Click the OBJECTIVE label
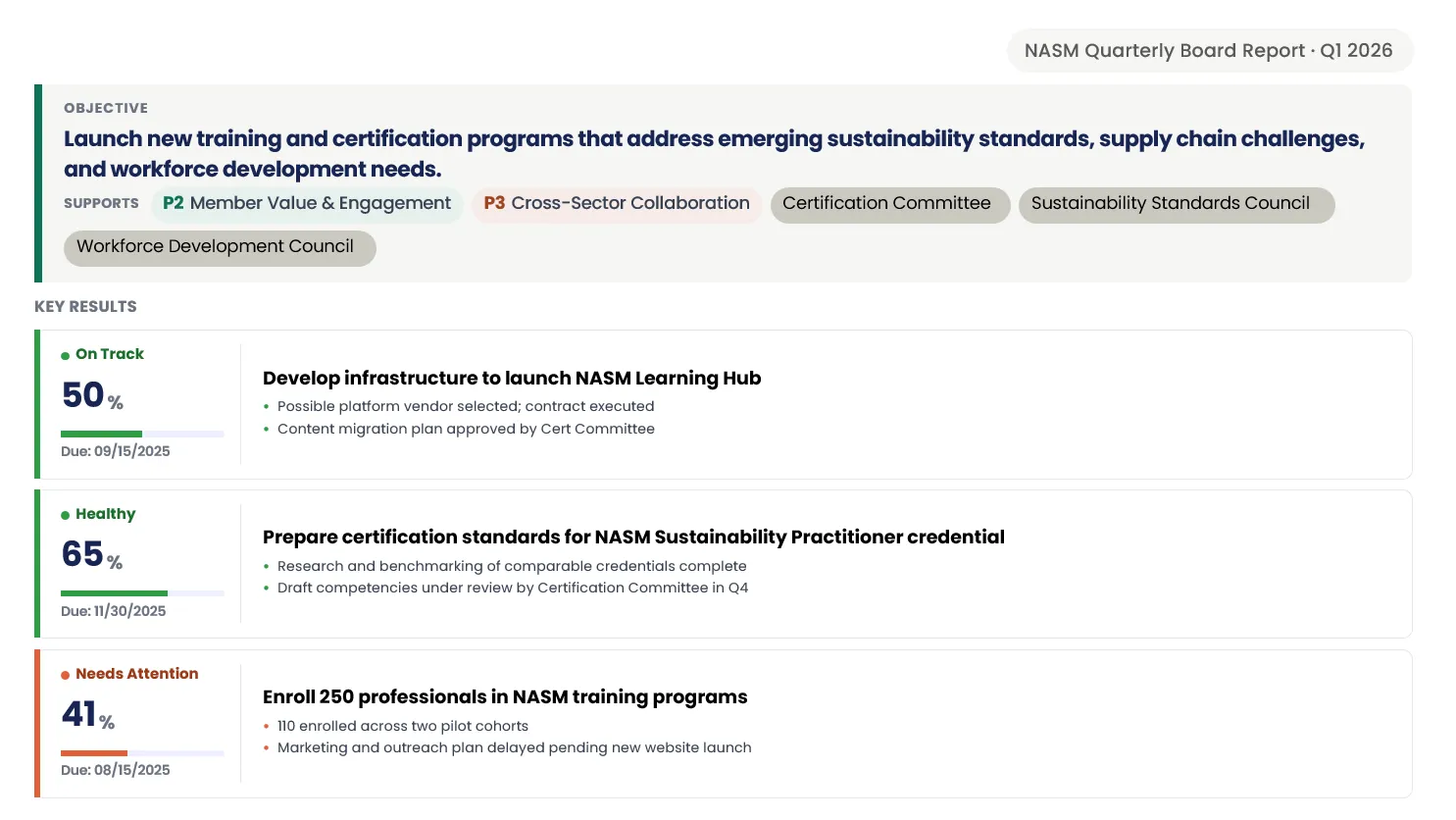The image size is (1456, 820). (106, 108)
